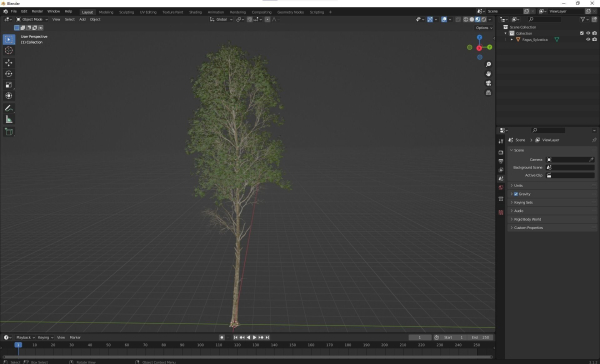The height and width of the screenshot is (364, 600).
Task: Click the viewport zoom magnifier icon
Action: [x=488, y=64]
